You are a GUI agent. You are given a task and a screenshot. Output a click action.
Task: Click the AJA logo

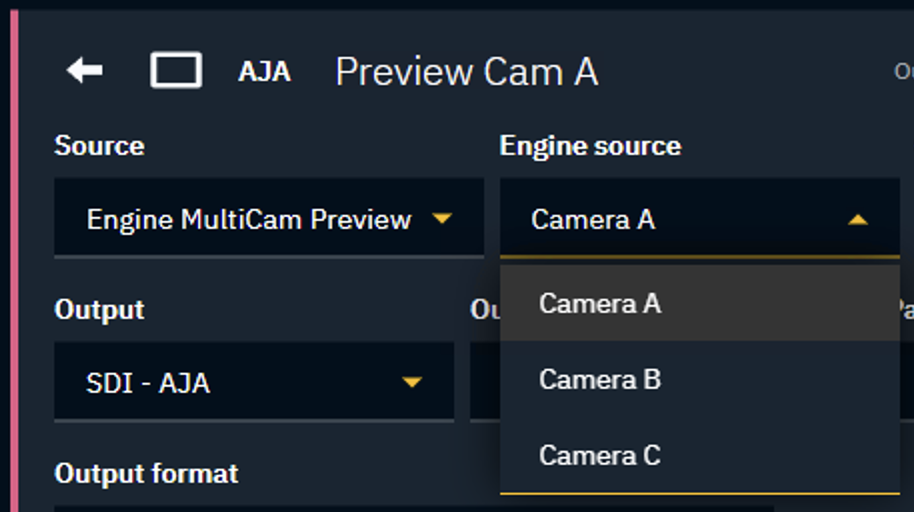coord(264,72)
